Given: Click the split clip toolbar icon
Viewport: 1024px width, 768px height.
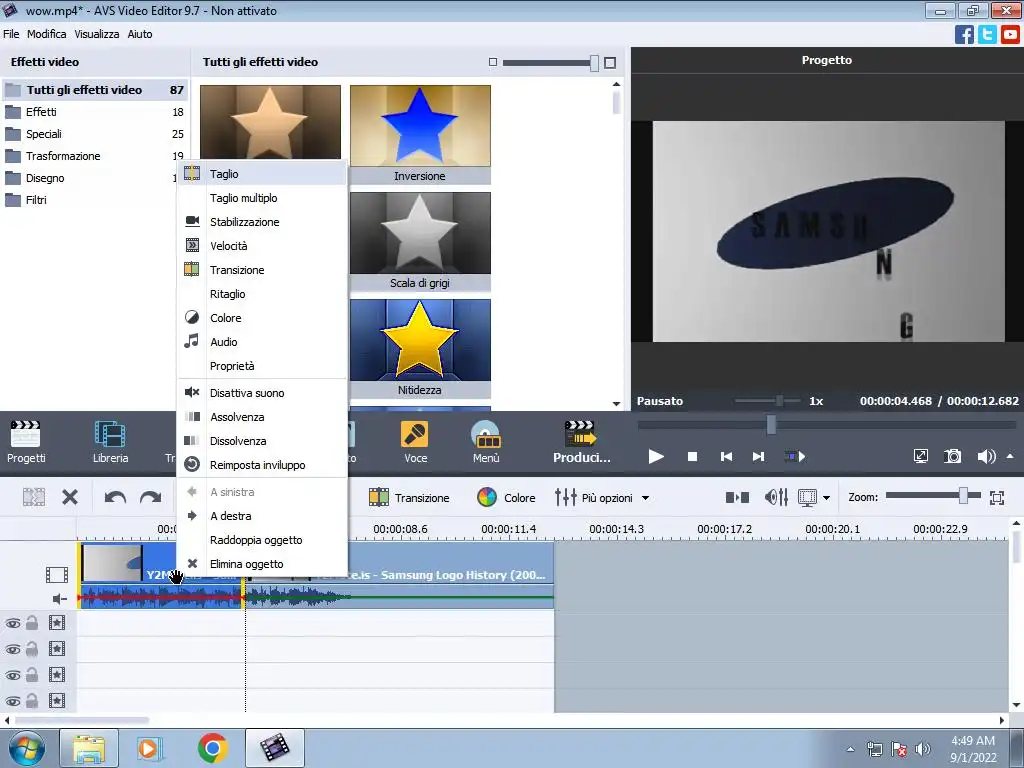Looking at the screenshot, I should click(x=33, y=498).
